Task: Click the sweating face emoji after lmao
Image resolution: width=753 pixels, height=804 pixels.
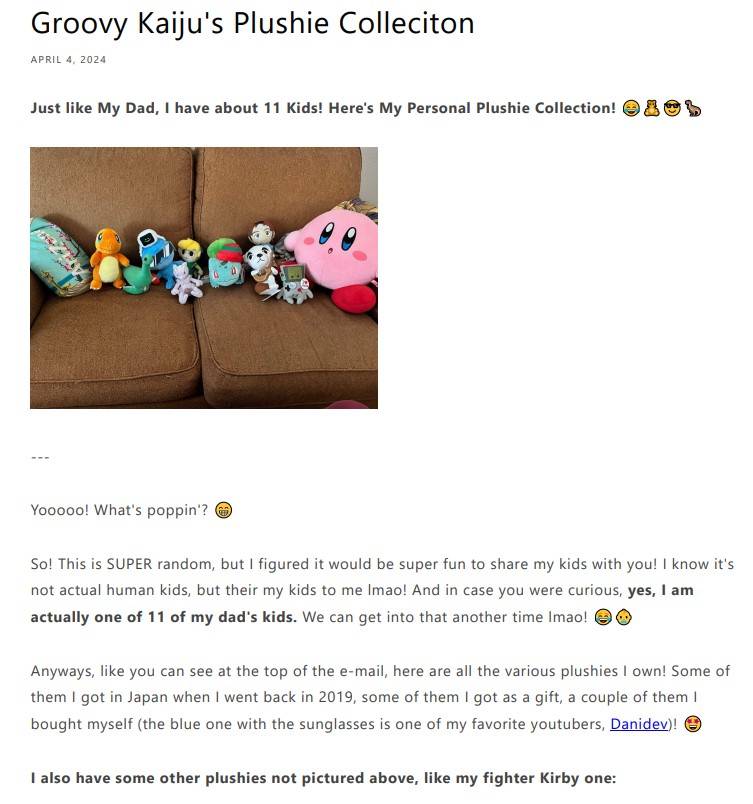Action: [624, 617]
